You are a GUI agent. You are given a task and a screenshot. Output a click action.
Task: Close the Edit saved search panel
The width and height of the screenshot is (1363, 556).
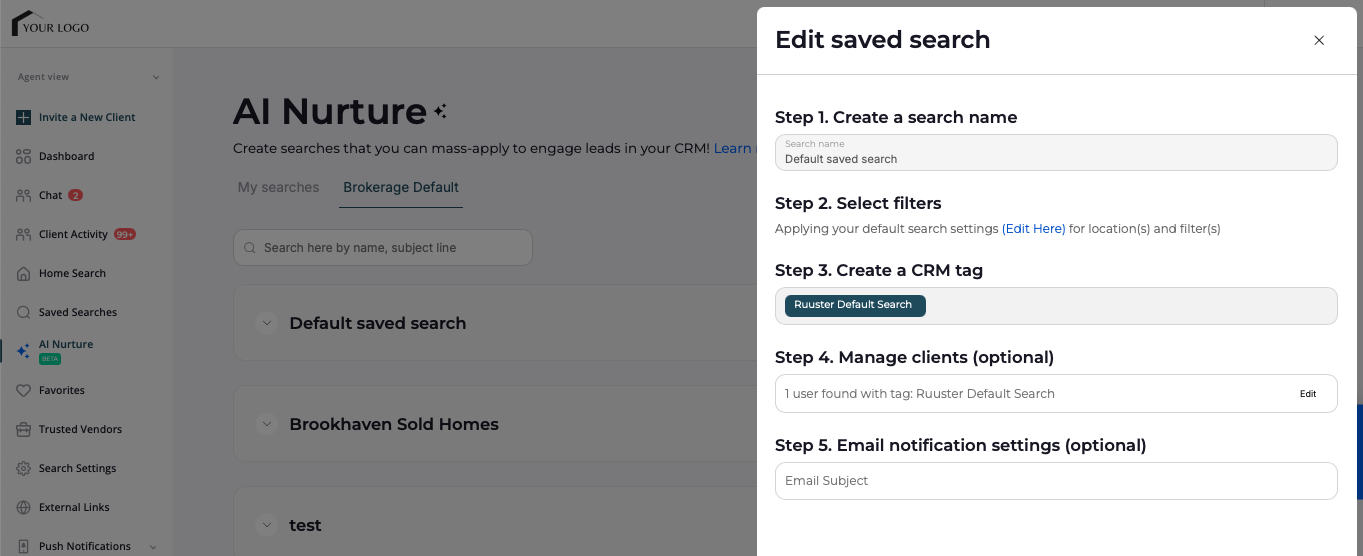point(1319,40)
